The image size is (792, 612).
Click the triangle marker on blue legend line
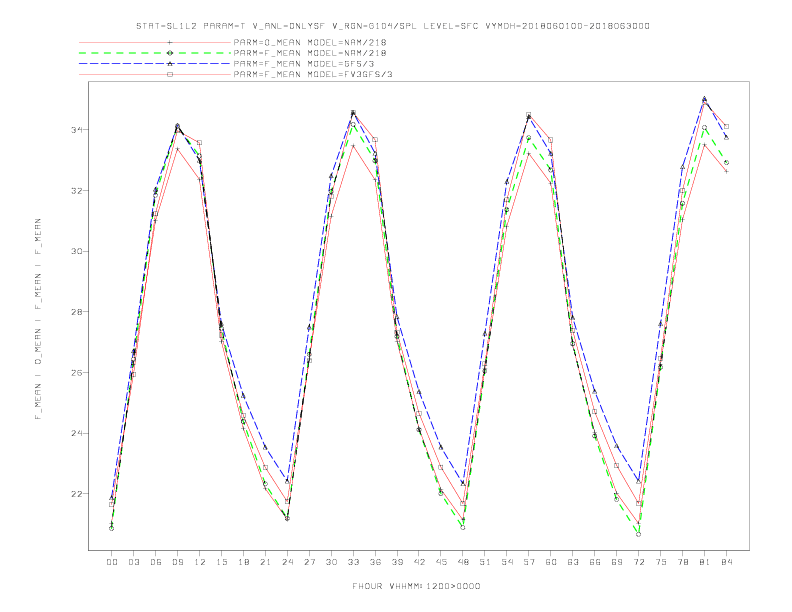[170, 64]
